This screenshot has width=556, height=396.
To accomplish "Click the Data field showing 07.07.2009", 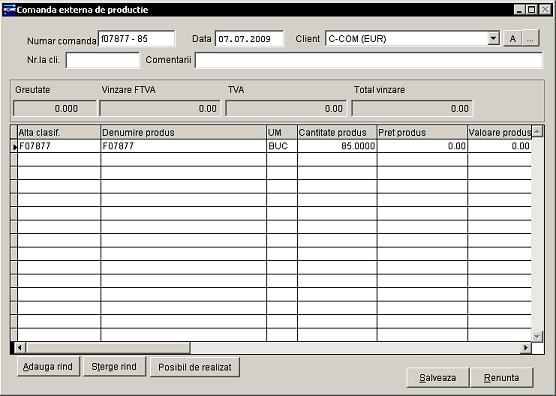I will pyautogui.click(x=249, y=38).
